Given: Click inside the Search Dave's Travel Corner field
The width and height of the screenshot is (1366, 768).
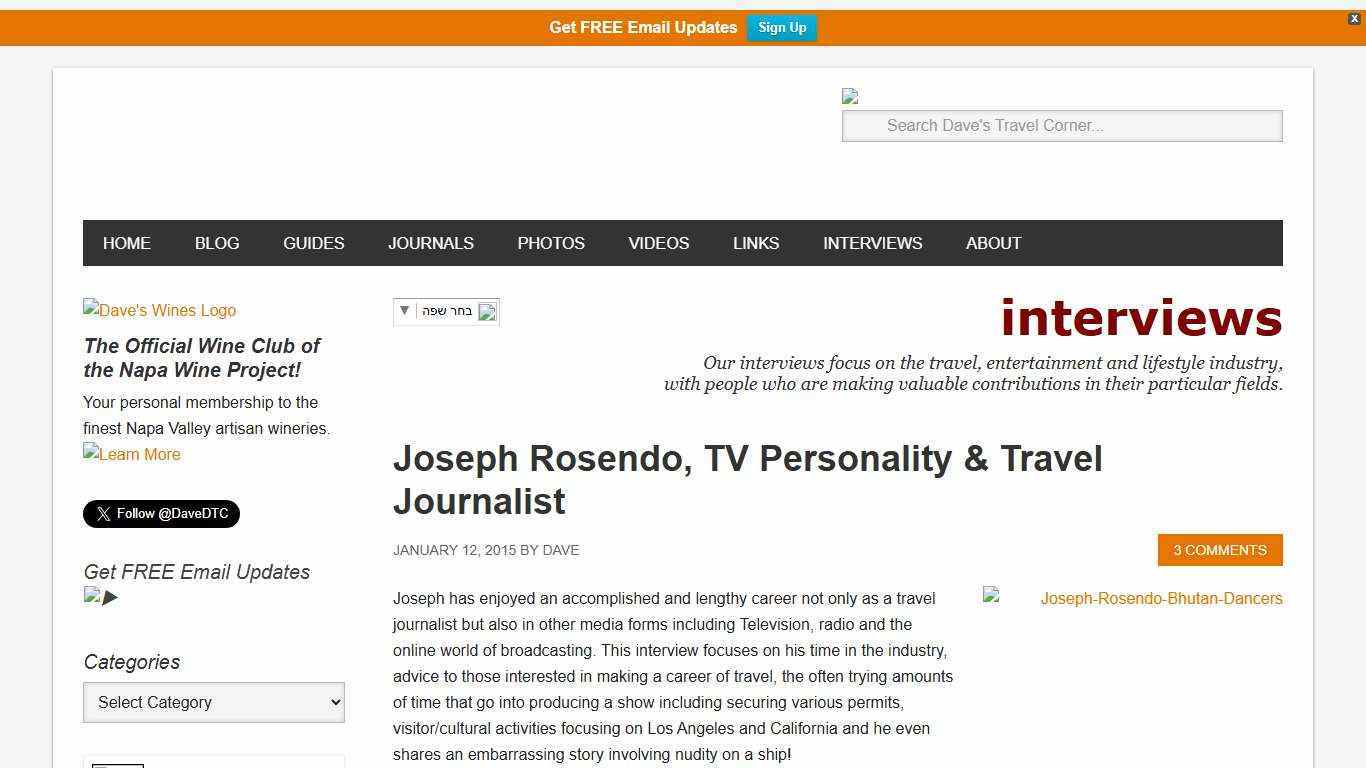Looking at the screenshot, I should [x=1062, y=125].
